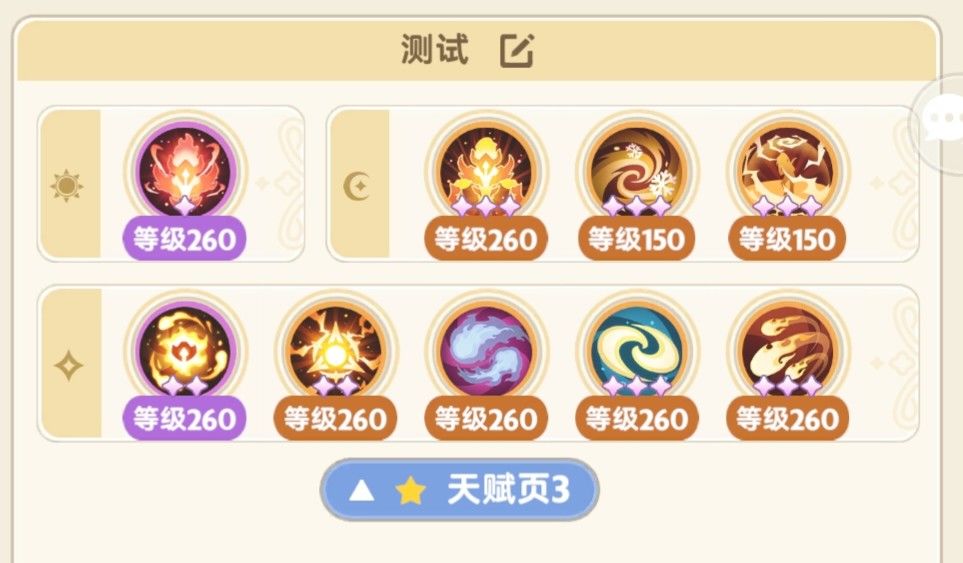Click the 测试 title text

tap(435, 49)
